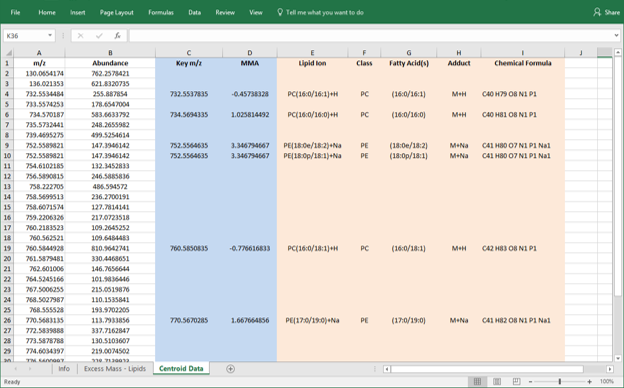Screen dimensions: 624x388
Task: Click cell containing 770.5670285
Action: click(x=189, y=320)
